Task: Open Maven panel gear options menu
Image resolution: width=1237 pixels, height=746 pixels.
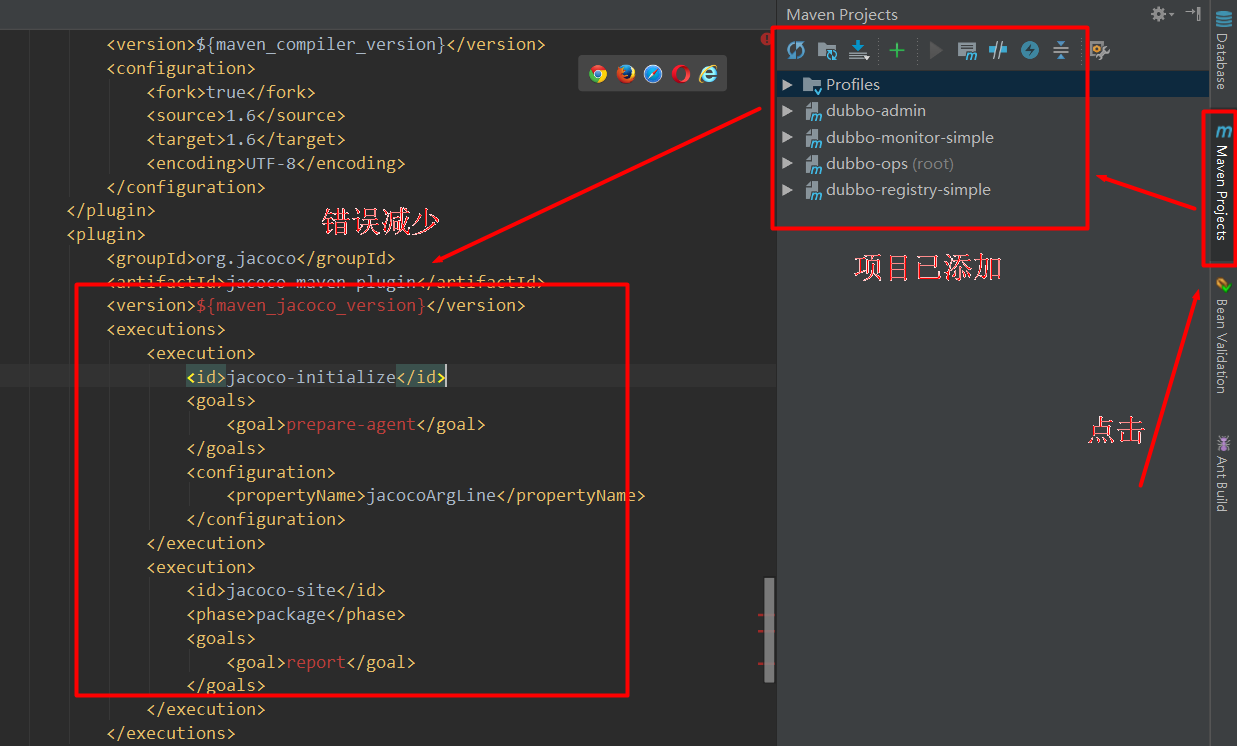Action: tap(1160, 14)
